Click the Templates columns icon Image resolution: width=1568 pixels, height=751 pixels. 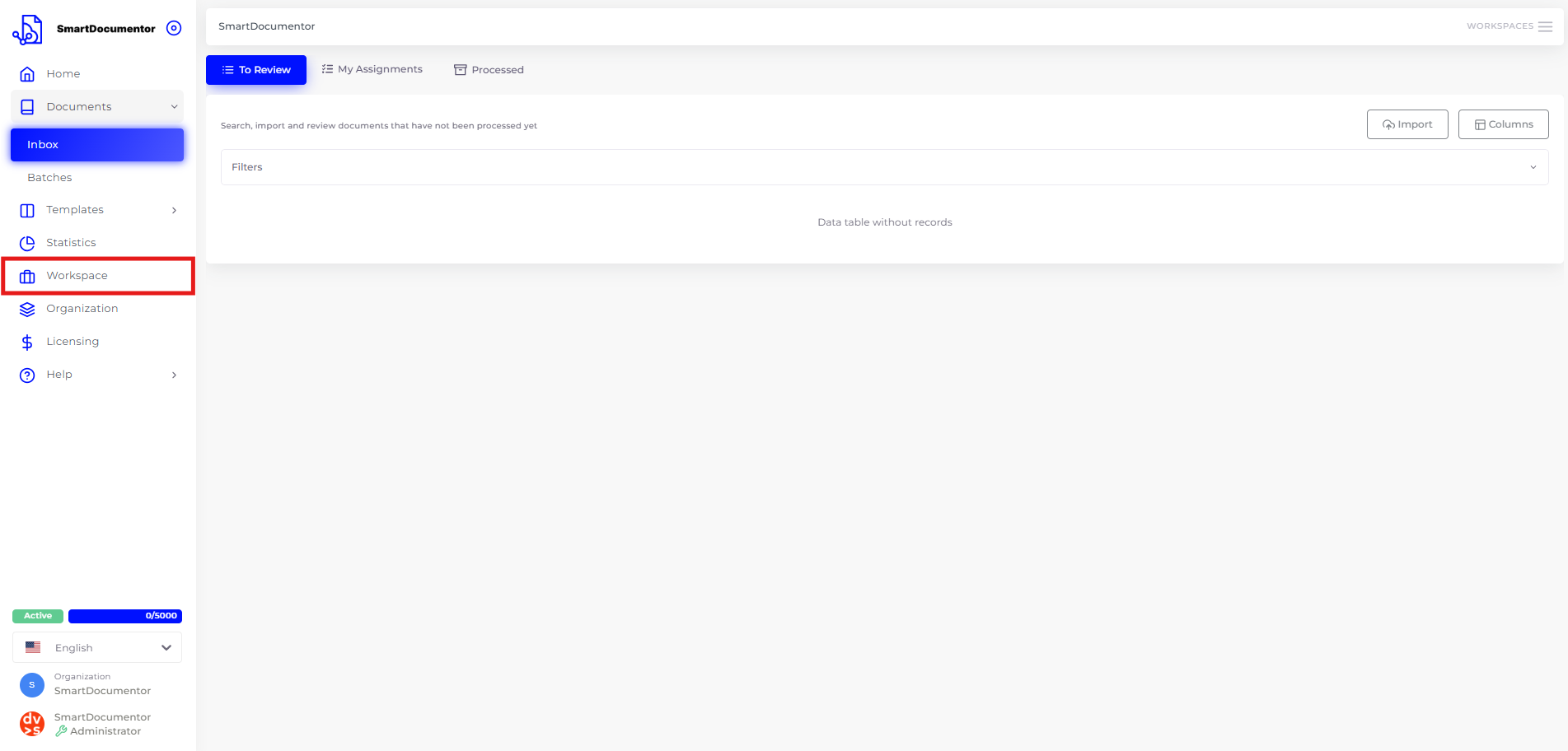[x=27, y=210]
